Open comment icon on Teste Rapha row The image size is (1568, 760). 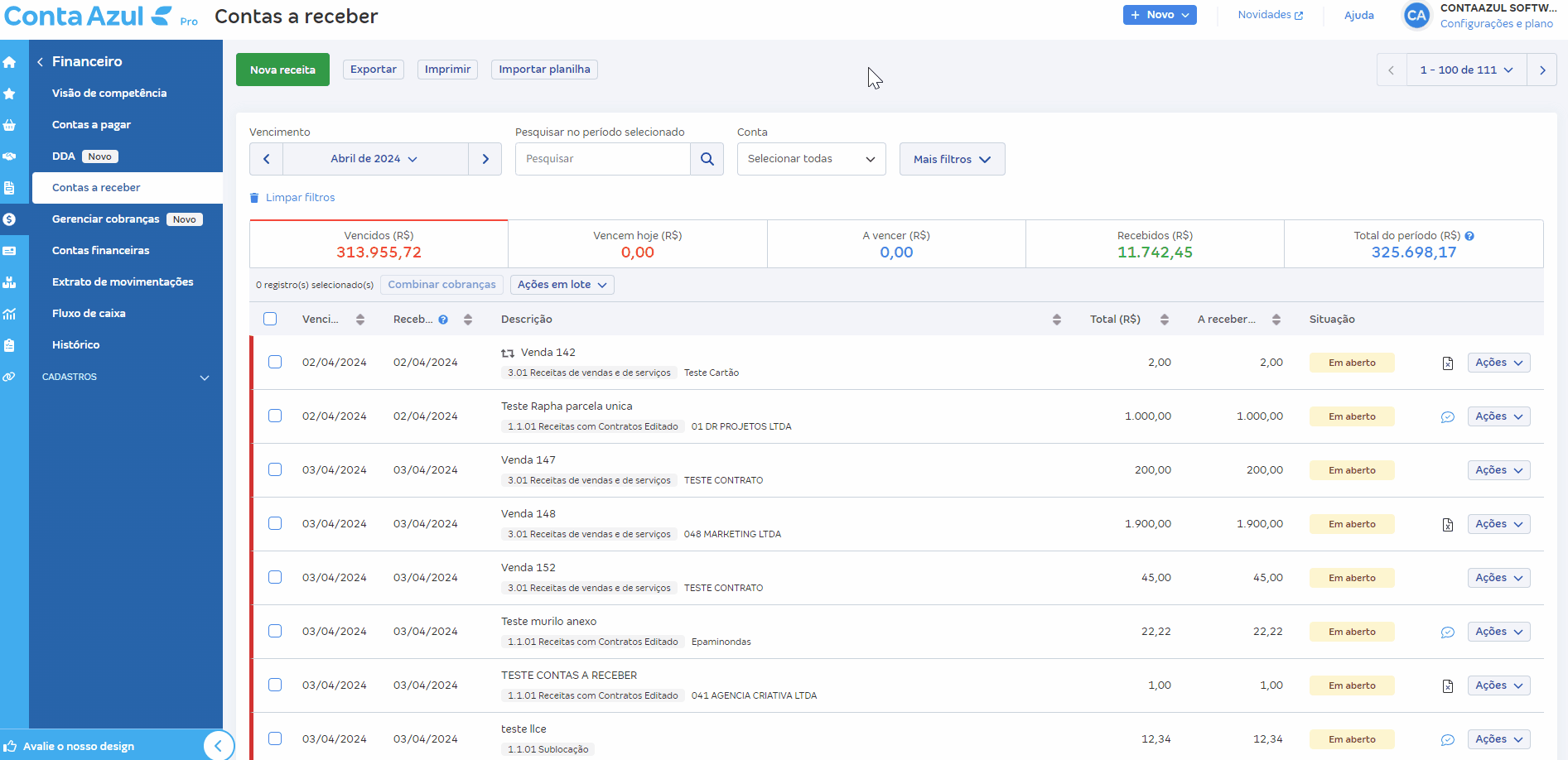[x=1448, y=417]
